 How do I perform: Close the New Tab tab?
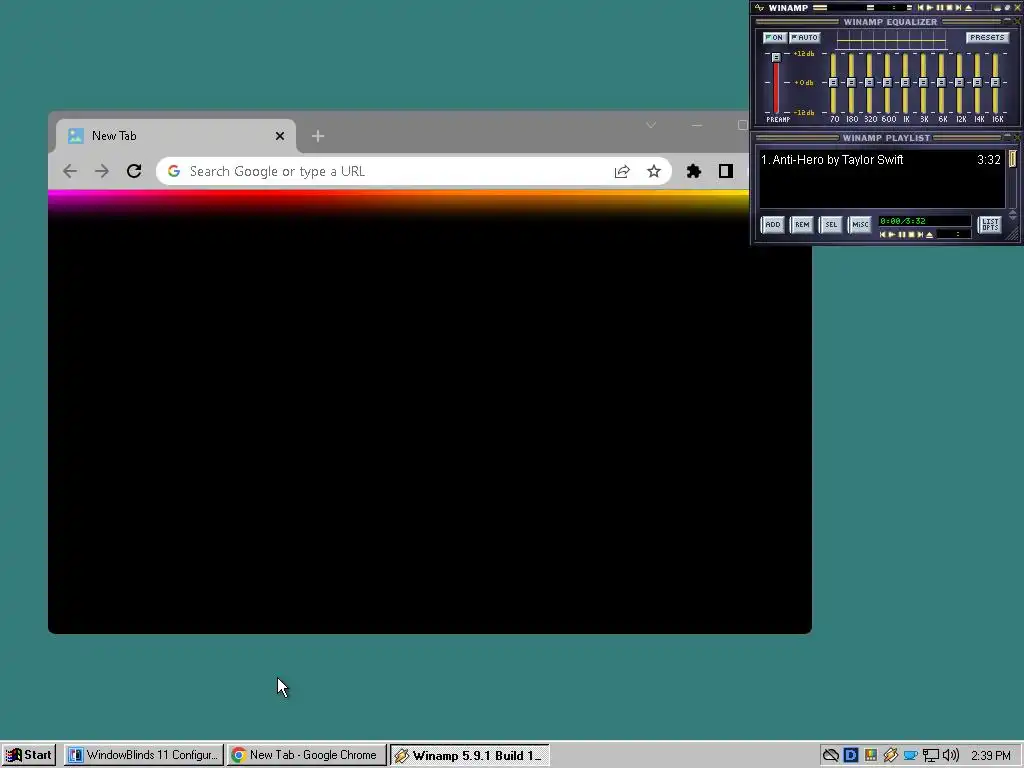click(280, 136)
